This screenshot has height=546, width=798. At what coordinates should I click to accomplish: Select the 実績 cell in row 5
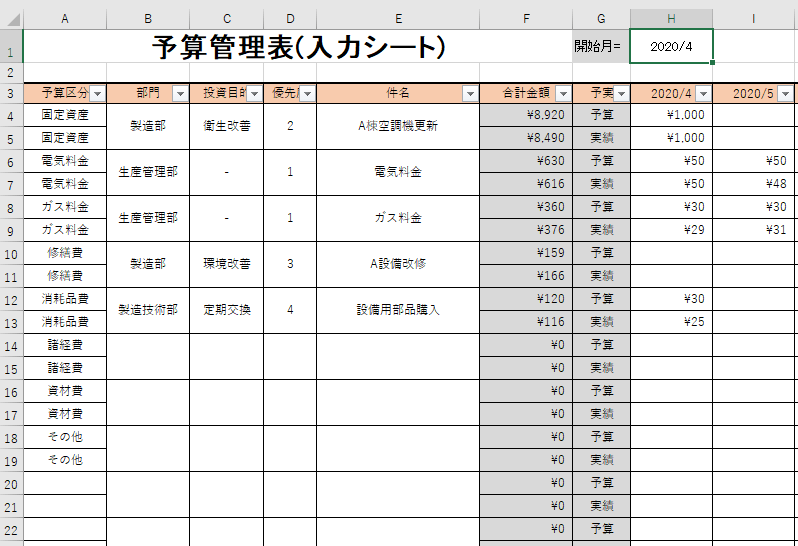(x=602, y=138)
